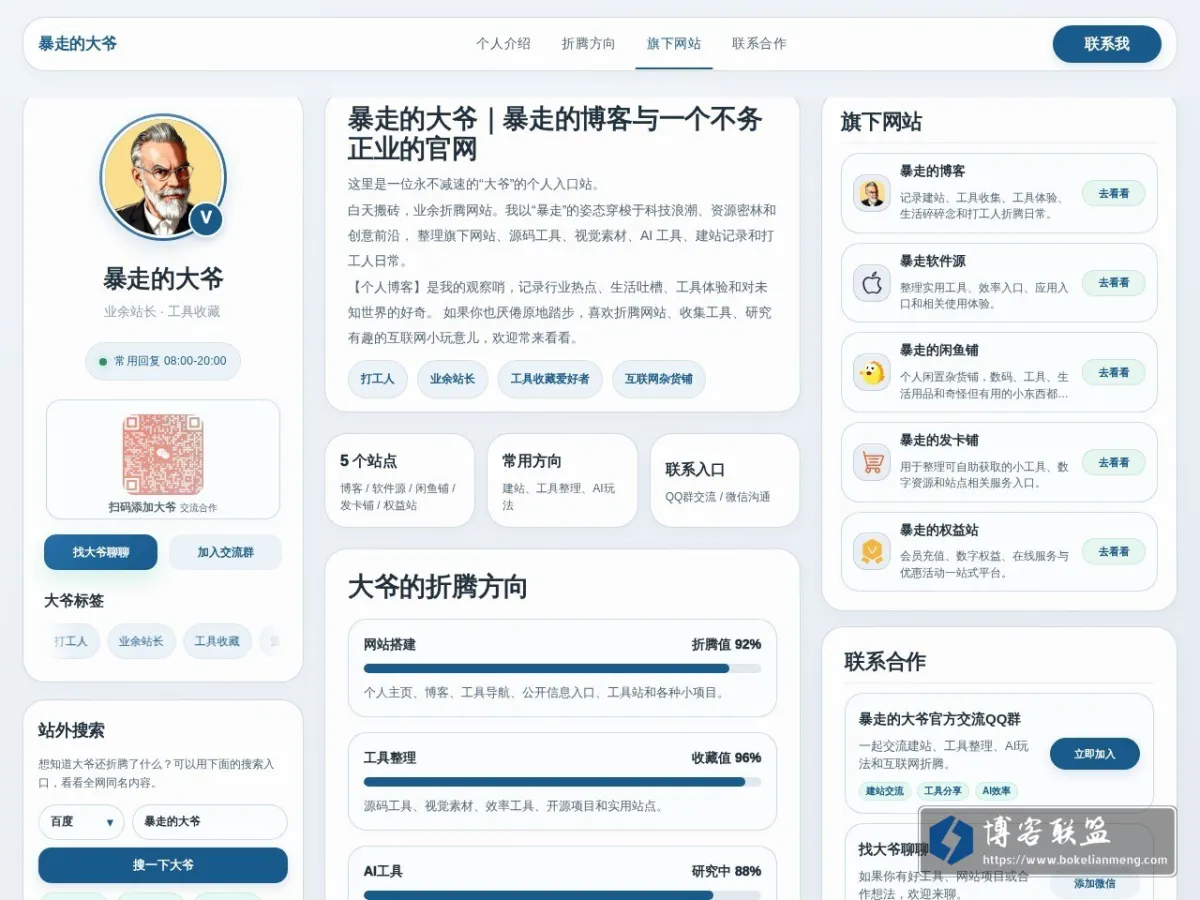
Task: Click the profile avatar portrait
Action: click(163, 177)
